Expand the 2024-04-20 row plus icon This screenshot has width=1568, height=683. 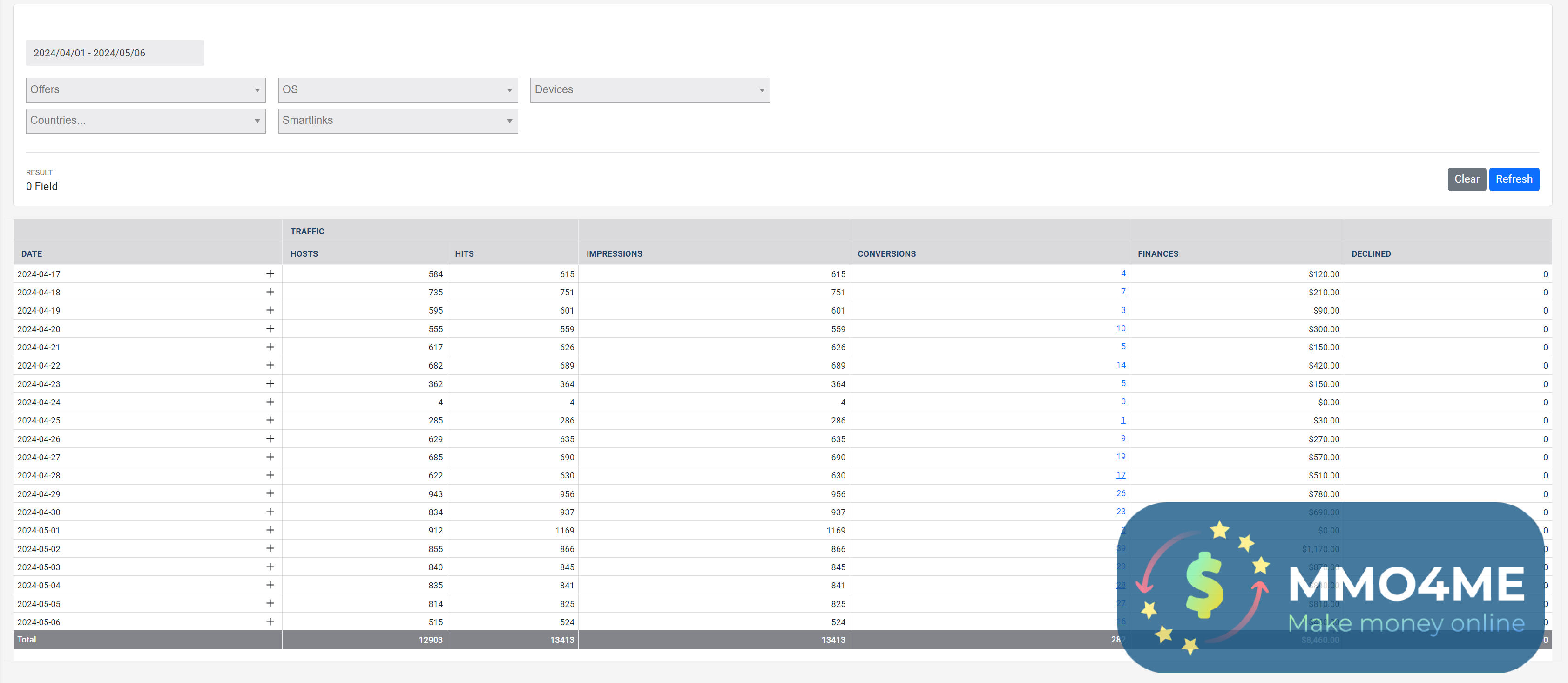click(270, 329)
